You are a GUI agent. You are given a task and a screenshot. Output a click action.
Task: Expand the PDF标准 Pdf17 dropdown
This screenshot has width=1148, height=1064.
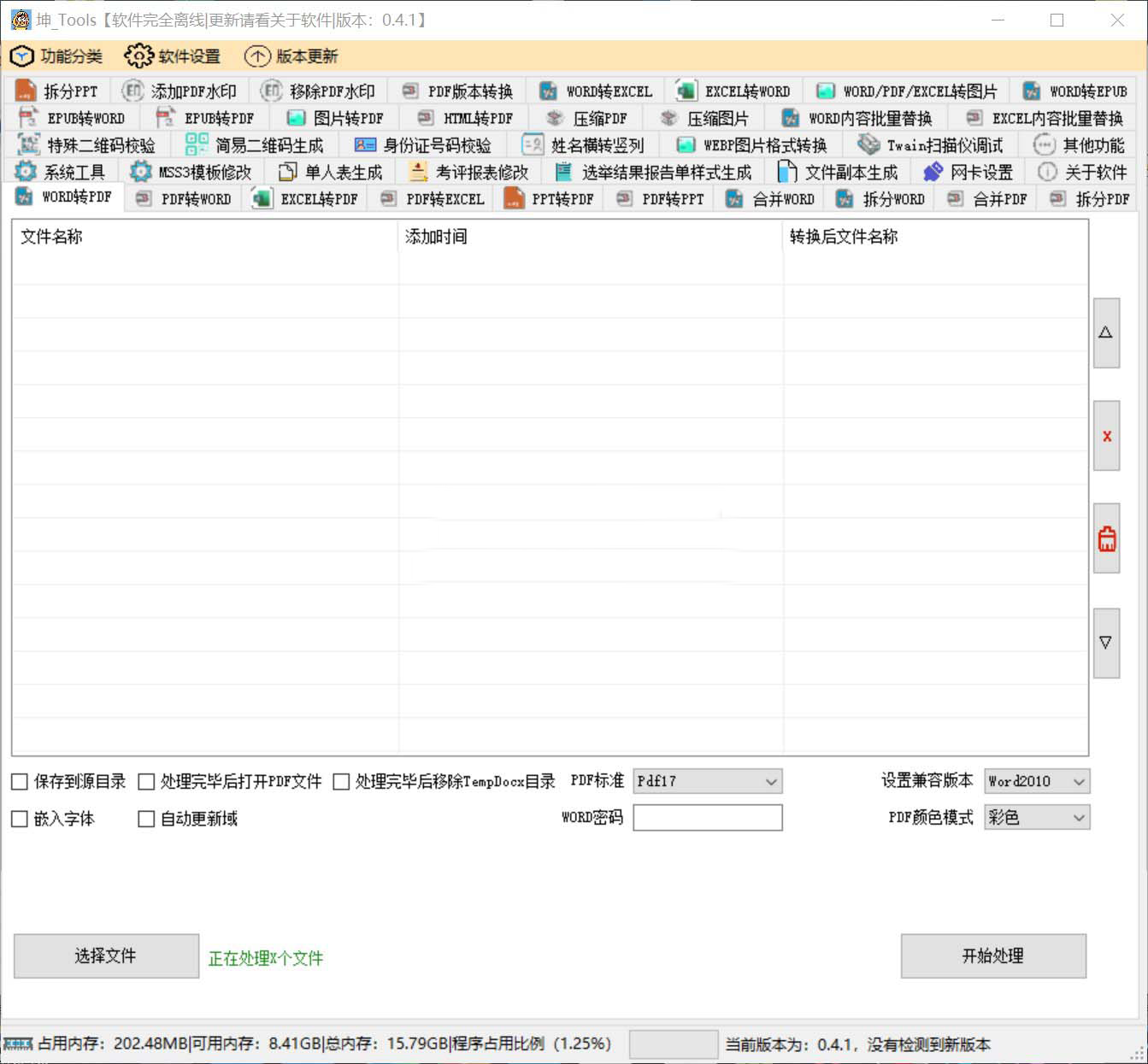click(x=708, y=781)
